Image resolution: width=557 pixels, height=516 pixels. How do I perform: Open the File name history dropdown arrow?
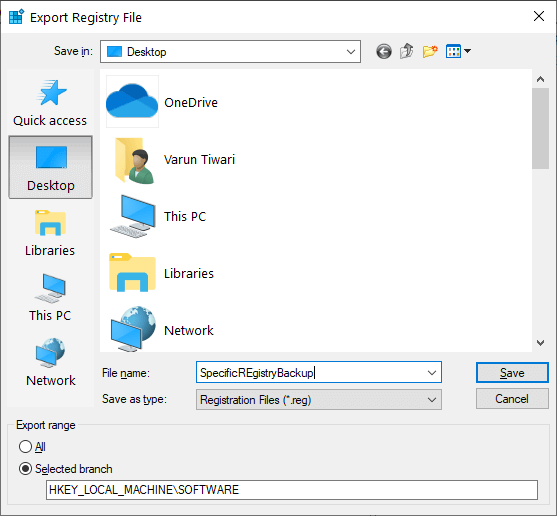[x=432, y=373]
